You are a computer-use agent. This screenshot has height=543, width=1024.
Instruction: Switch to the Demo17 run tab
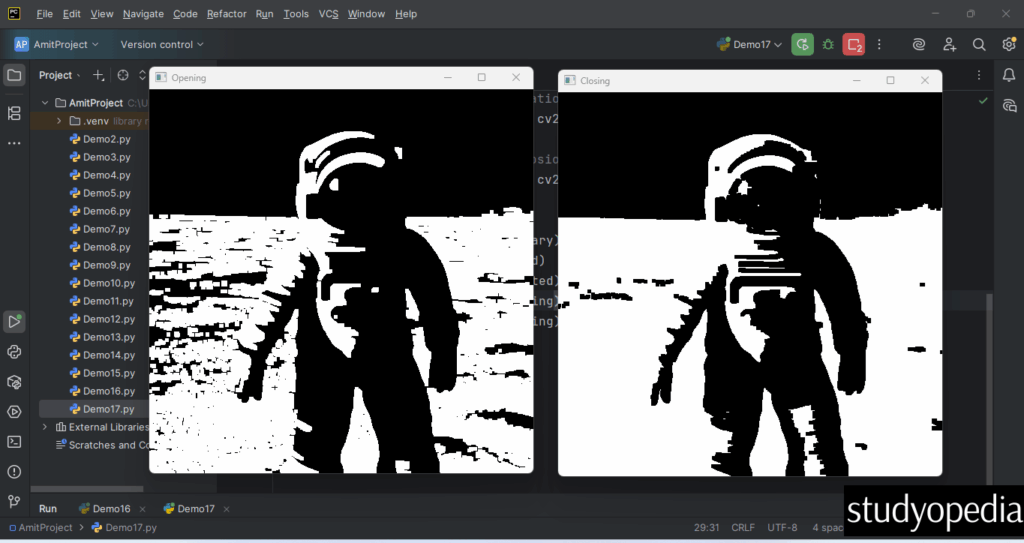coord(189,508)
